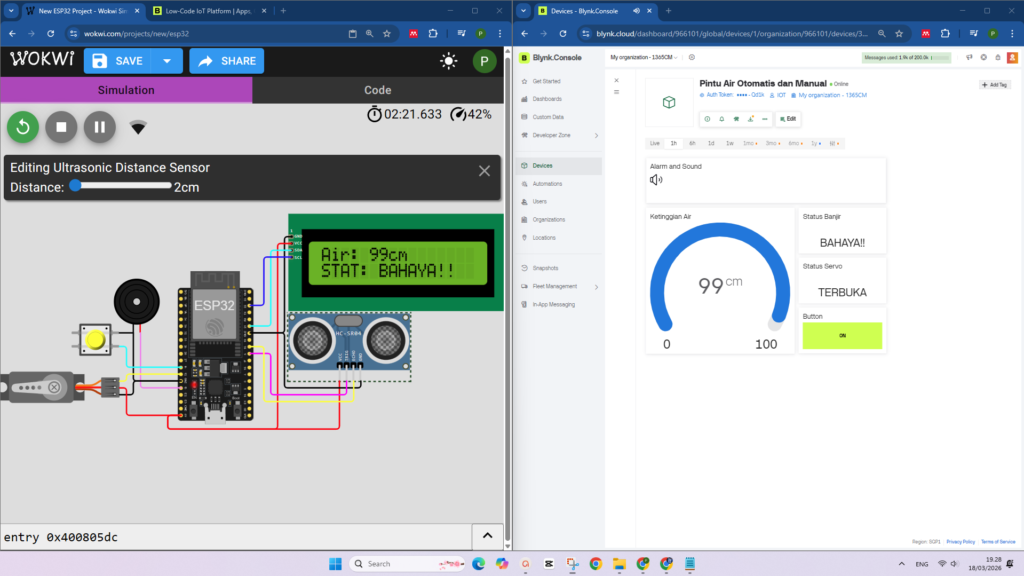Adjust the ultrasonic Distance slider handle

(x=76, y=185)
